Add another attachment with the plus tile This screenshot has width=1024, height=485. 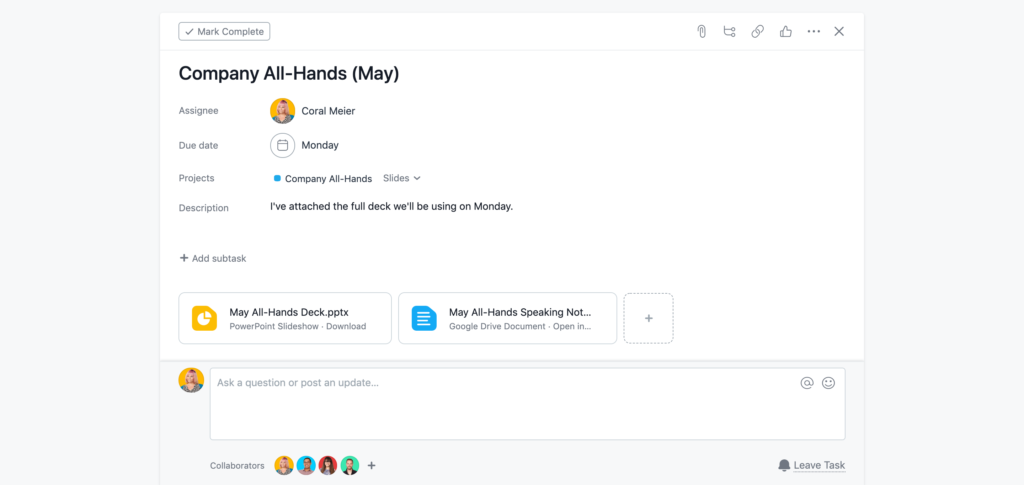pyautogui.click(x=648, y=318)
